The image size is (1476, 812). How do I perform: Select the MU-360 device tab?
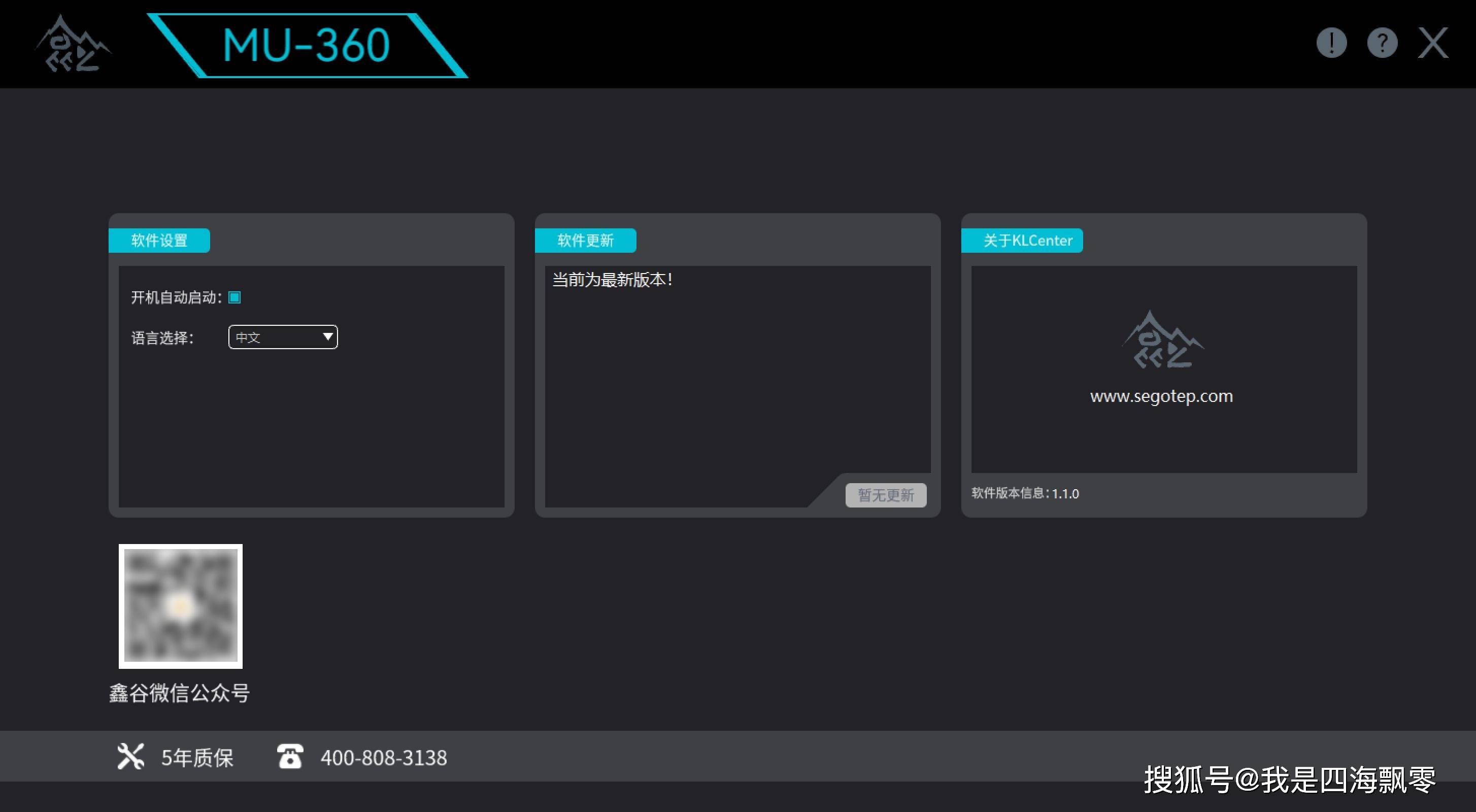click(x=307, y=45)
